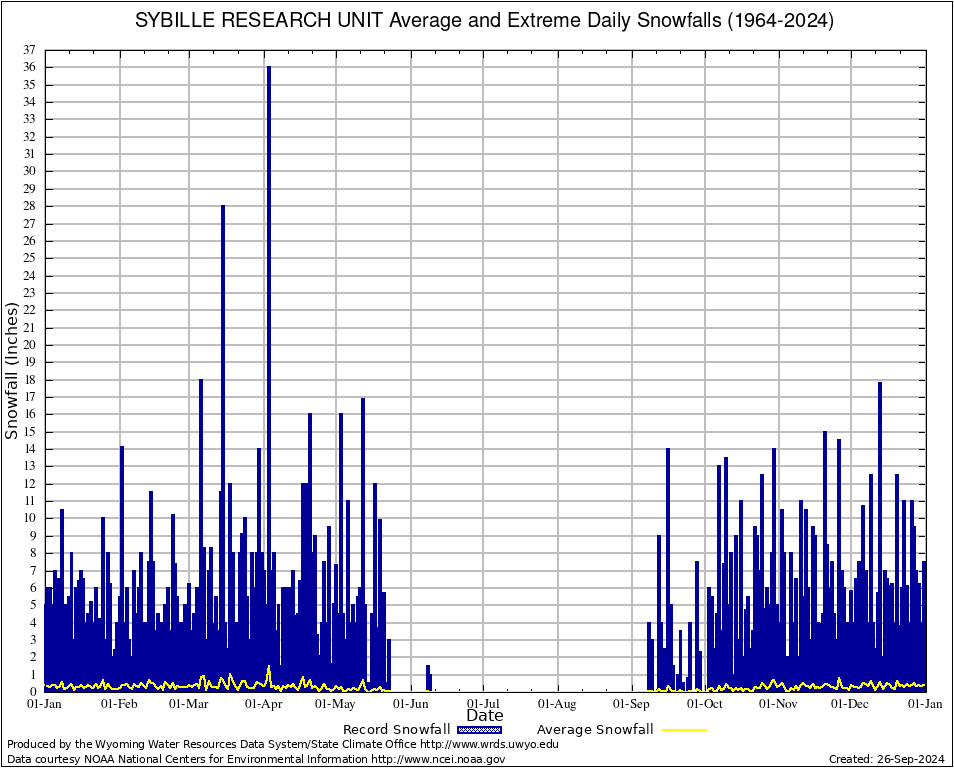
Task: Click the blue Record Snowfall legend swatch
Action: pos(480,729)
